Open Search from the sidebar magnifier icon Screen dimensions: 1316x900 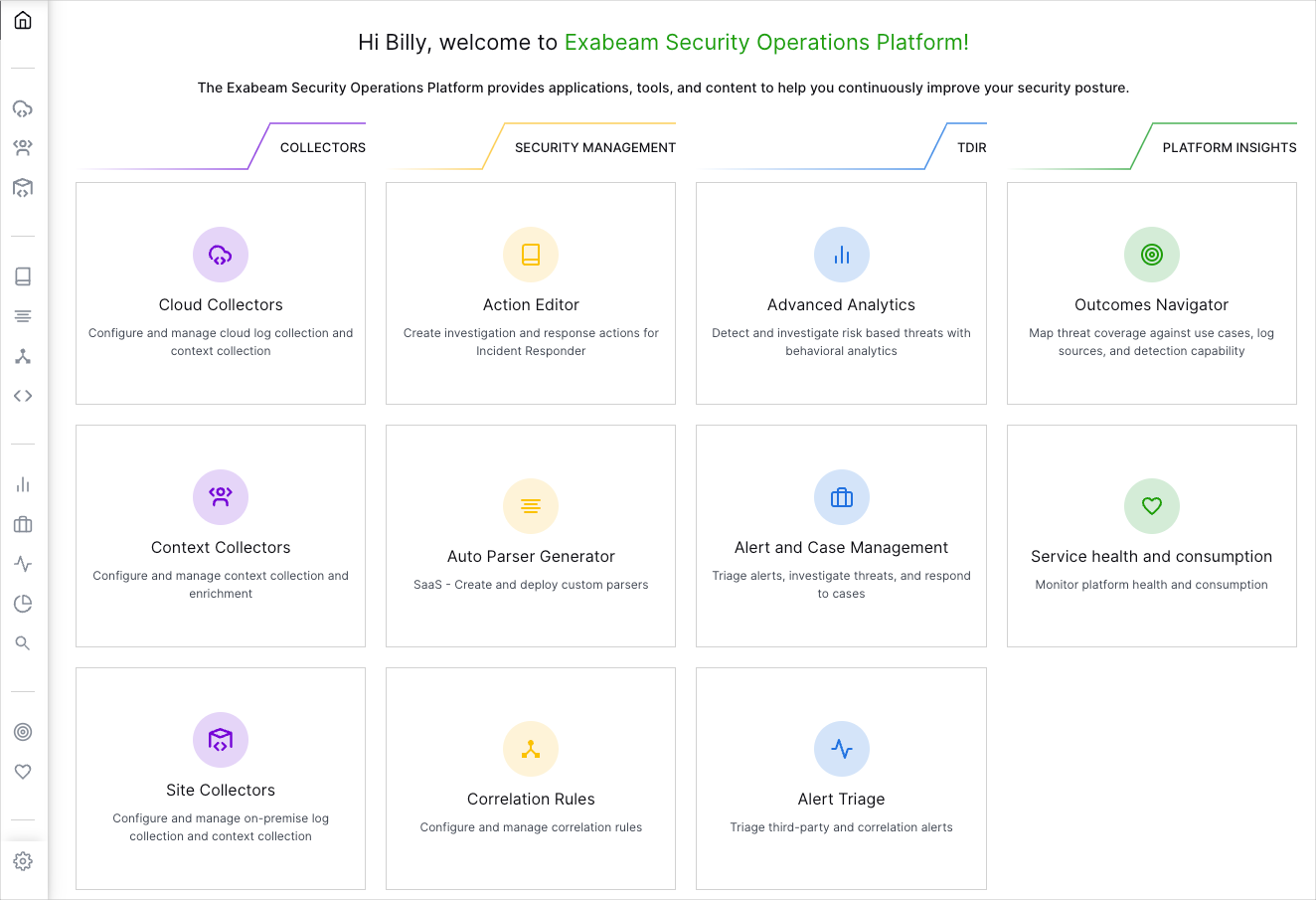(23, 643)
